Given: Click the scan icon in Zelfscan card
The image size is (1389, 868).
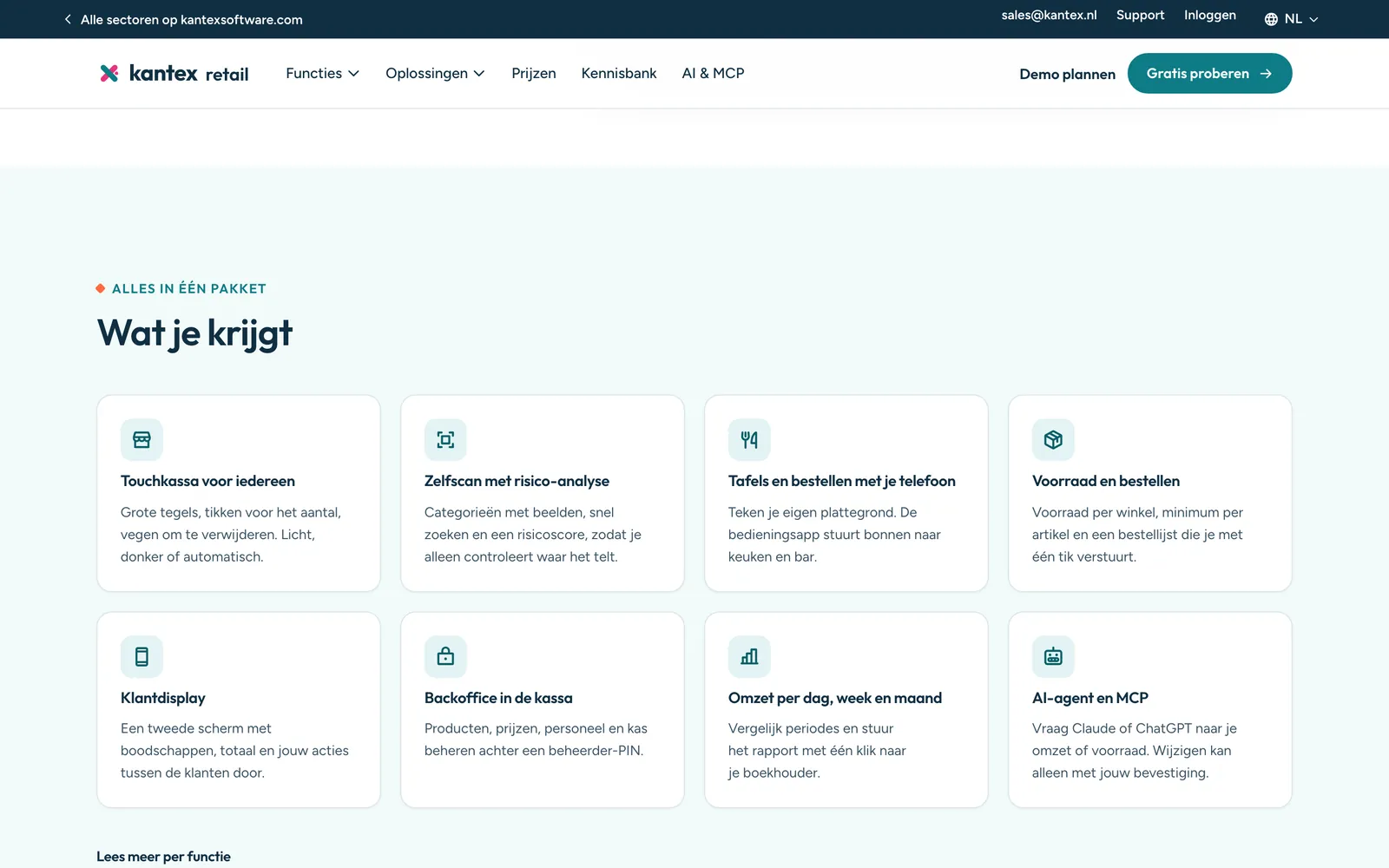Looking at the screenshot, I should coord(445,440).
